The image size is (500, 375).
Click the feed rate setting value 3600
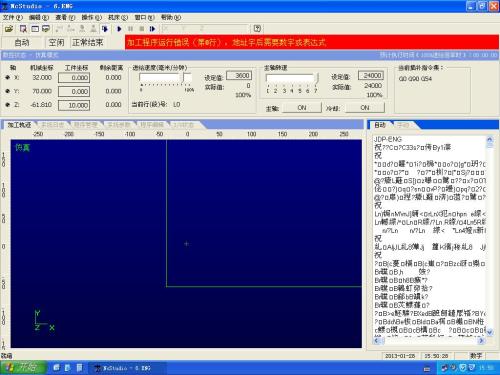click(x=239, y=76)
